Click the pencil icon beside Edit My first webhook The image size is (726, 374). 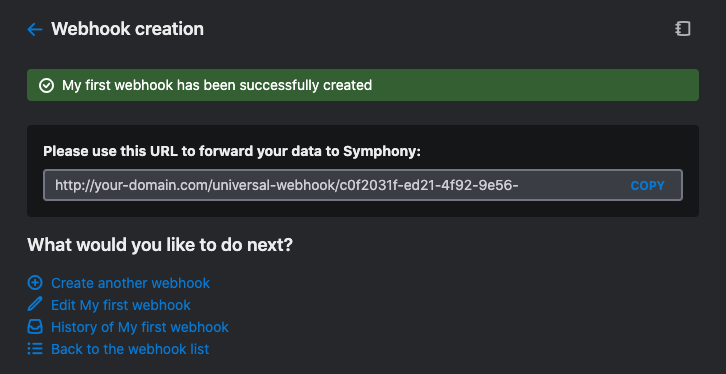click(35, 305)
